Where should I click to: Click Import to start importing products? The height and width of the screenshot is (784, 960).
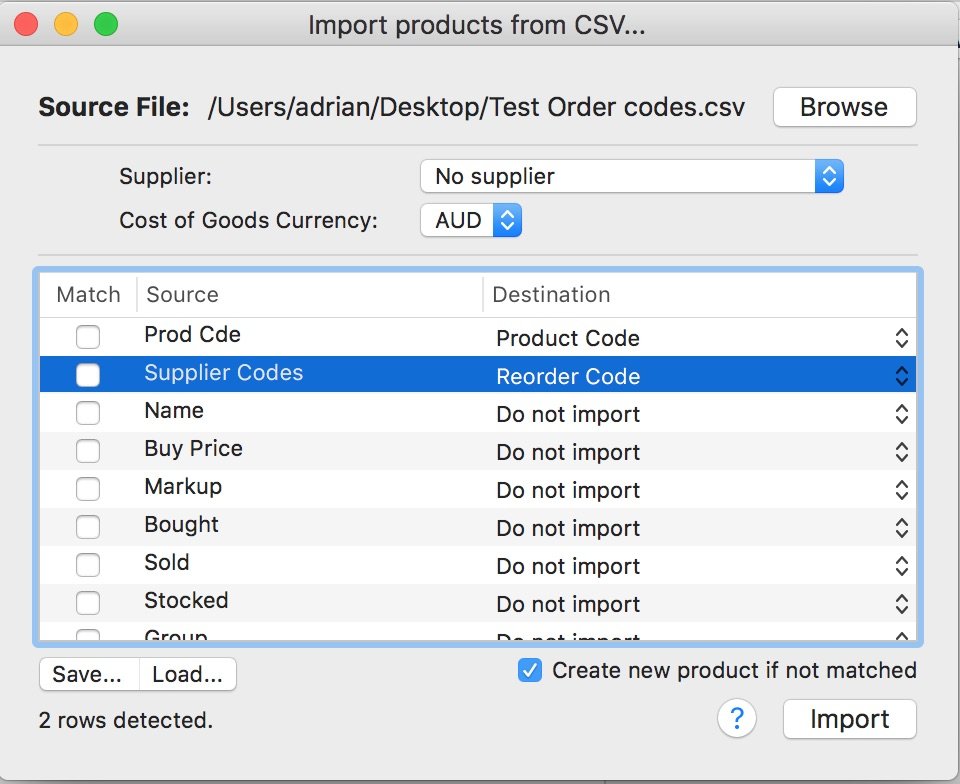849,719
